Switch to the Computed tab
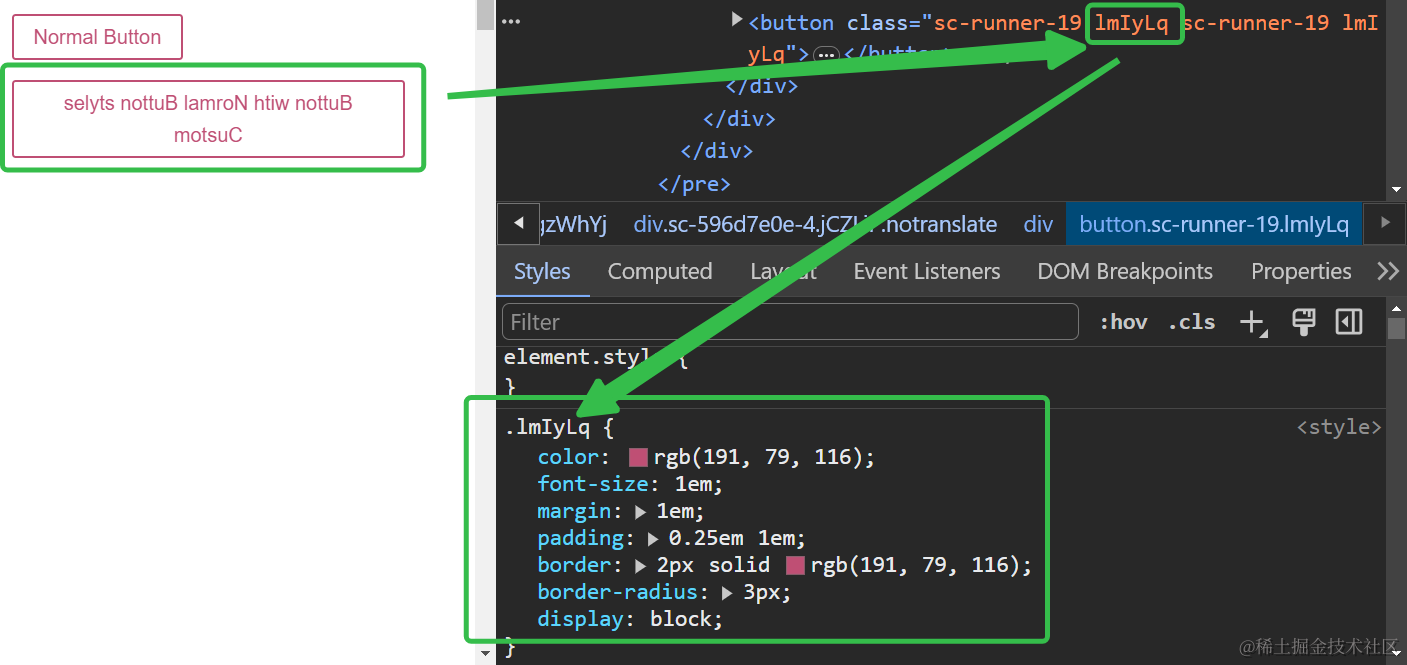Screen dimensions: 1407x665 [x=659, y=272]
